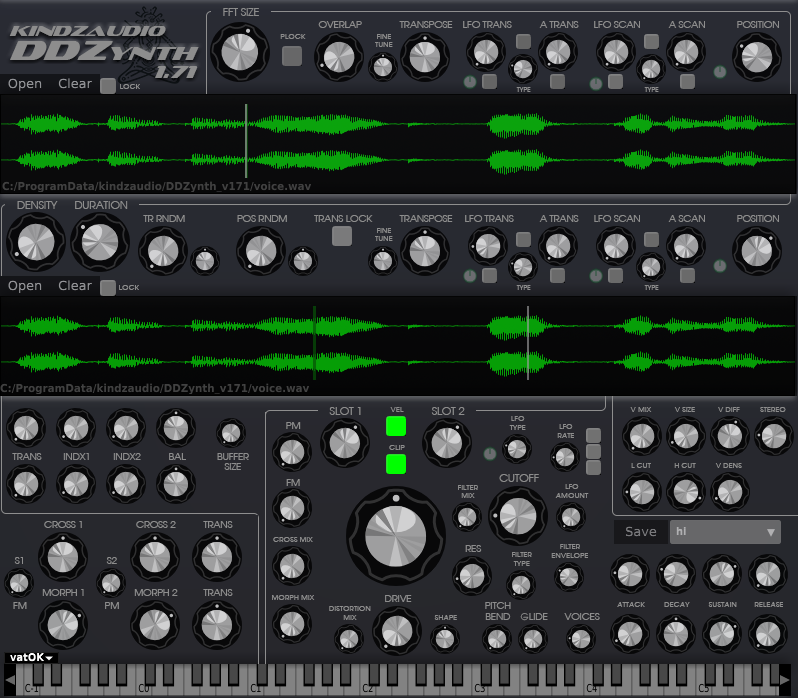The width and height of the screenshot is (798, 698).
Task: Open a sample in the granular section
Action: click(x=25, y=285)
